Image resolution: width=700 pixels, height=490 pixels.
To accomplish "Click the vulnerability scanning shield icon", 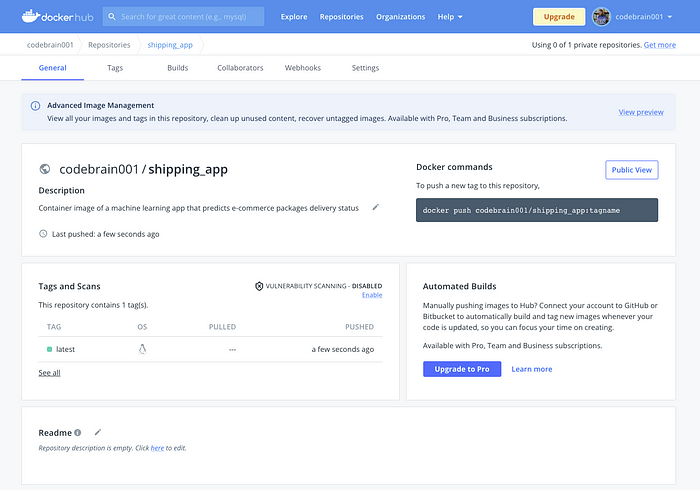I will (259, 286).
